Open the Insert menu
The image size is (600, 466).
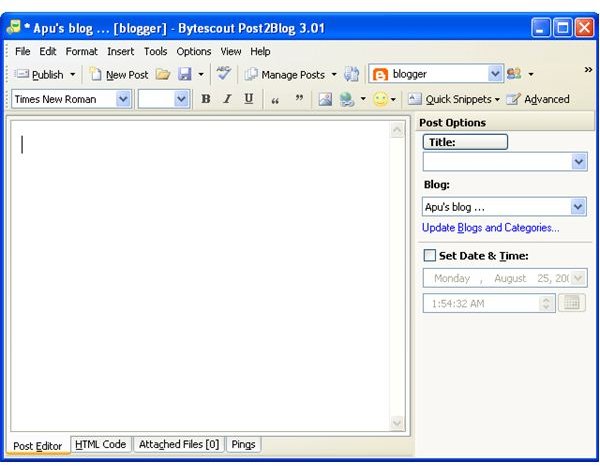click(x=121, y=51)
